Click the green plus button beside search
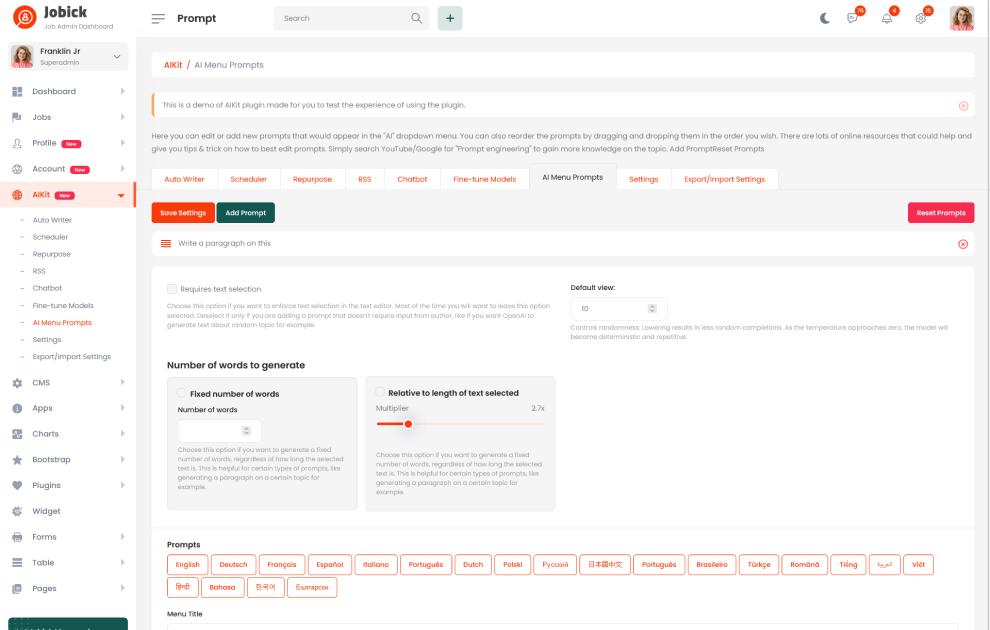Viewport: 990px width, 630px height. (450, 18)
